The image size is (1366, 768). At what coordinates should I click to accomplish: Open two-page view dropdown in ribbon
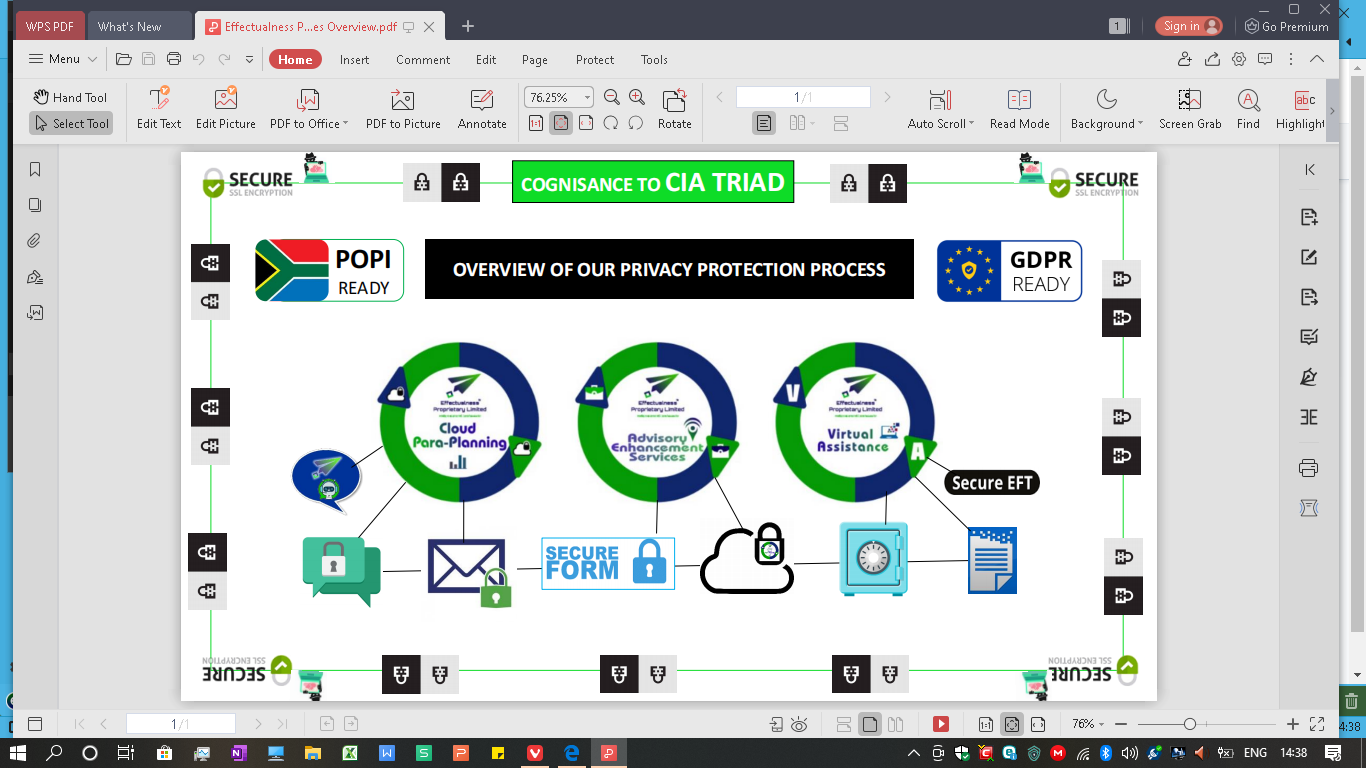tap(802, 123)
